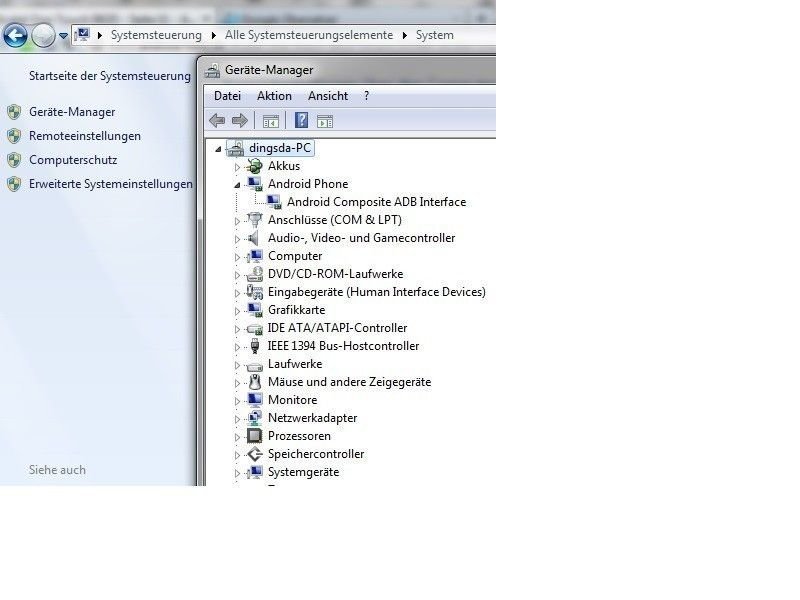The height and width of the screenshot is (600, 800).
Task: Expand the Akkus category
Action: pos(237,167)
